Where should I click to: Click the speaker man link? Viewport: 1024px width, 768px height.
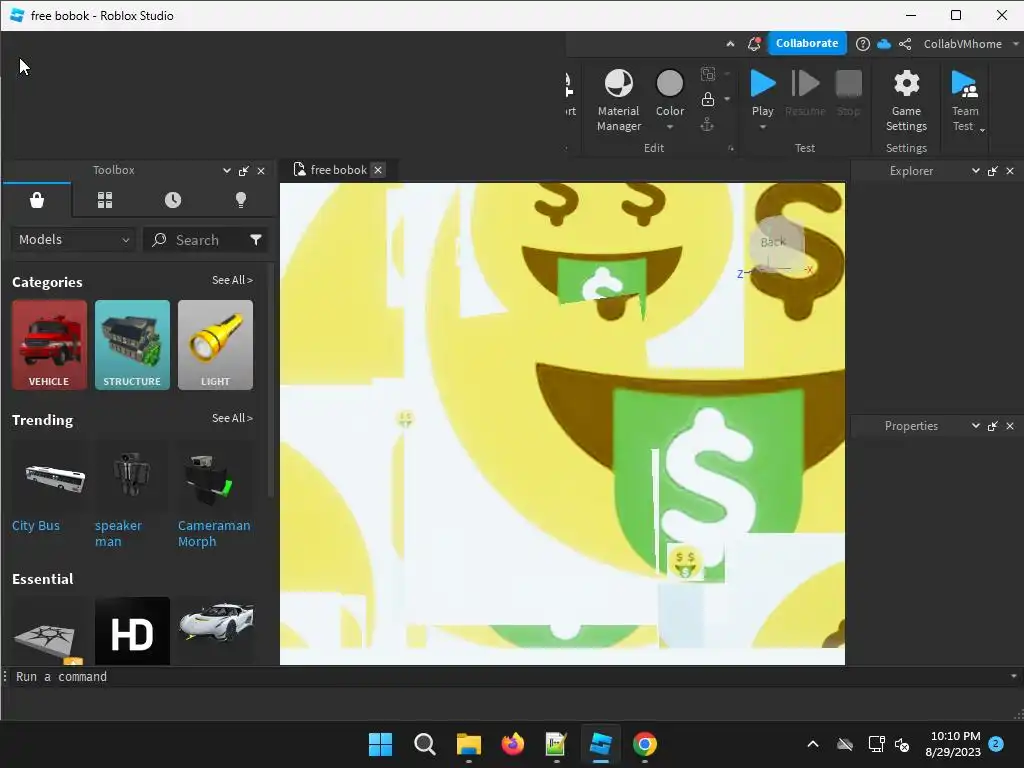[x=118, y=534]
